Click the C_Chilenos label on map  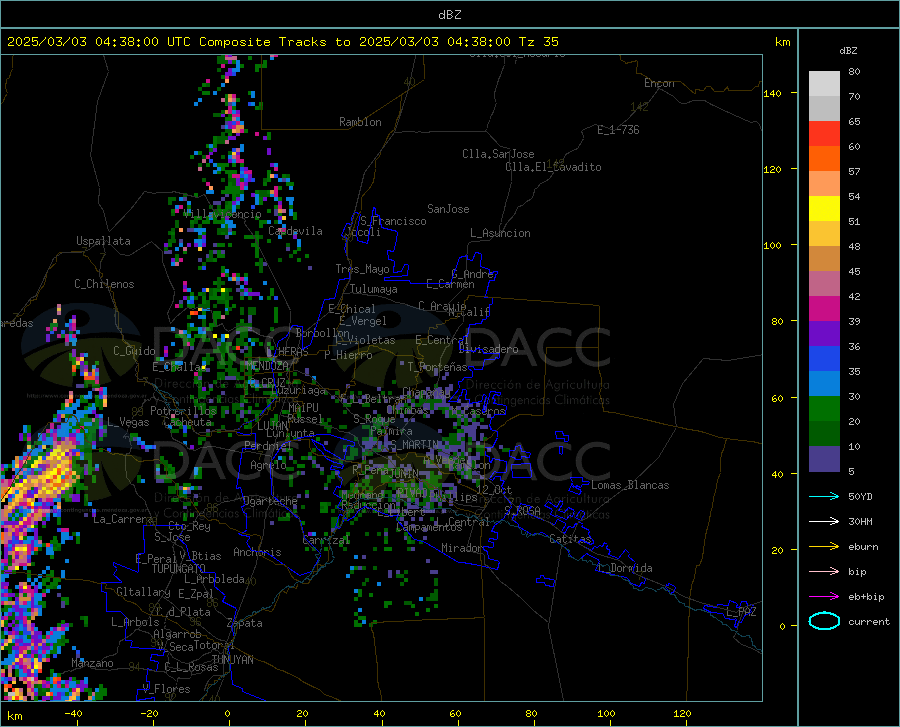coord(104,284)
